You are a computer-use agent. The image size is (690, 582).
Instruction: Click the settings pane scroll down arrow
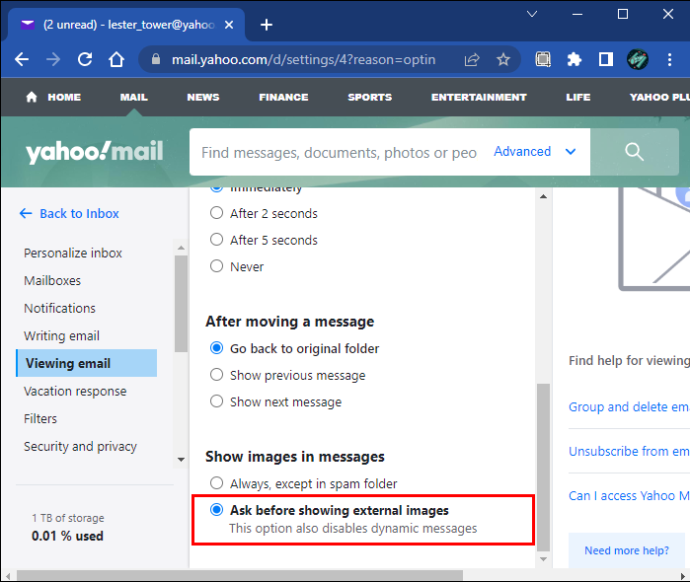[x=543, y=559]
